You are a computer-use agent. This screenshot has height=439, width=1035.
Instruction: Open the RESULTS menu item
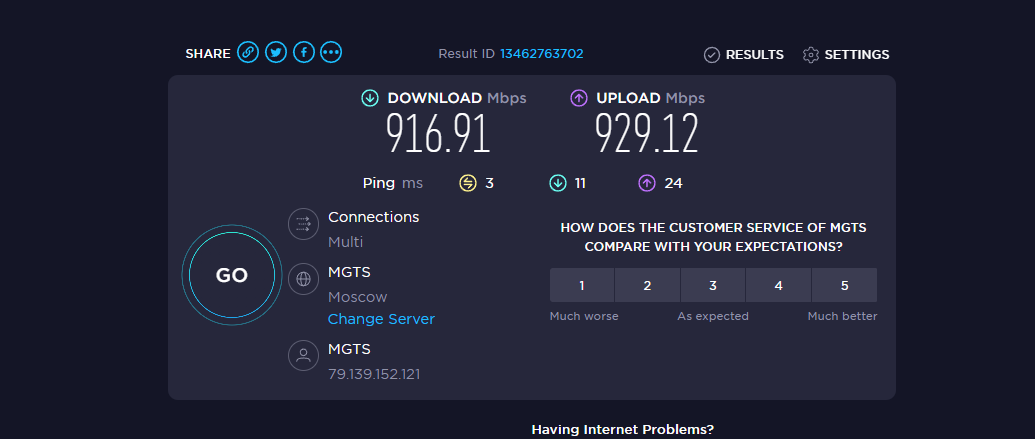[x=754, y=55]
